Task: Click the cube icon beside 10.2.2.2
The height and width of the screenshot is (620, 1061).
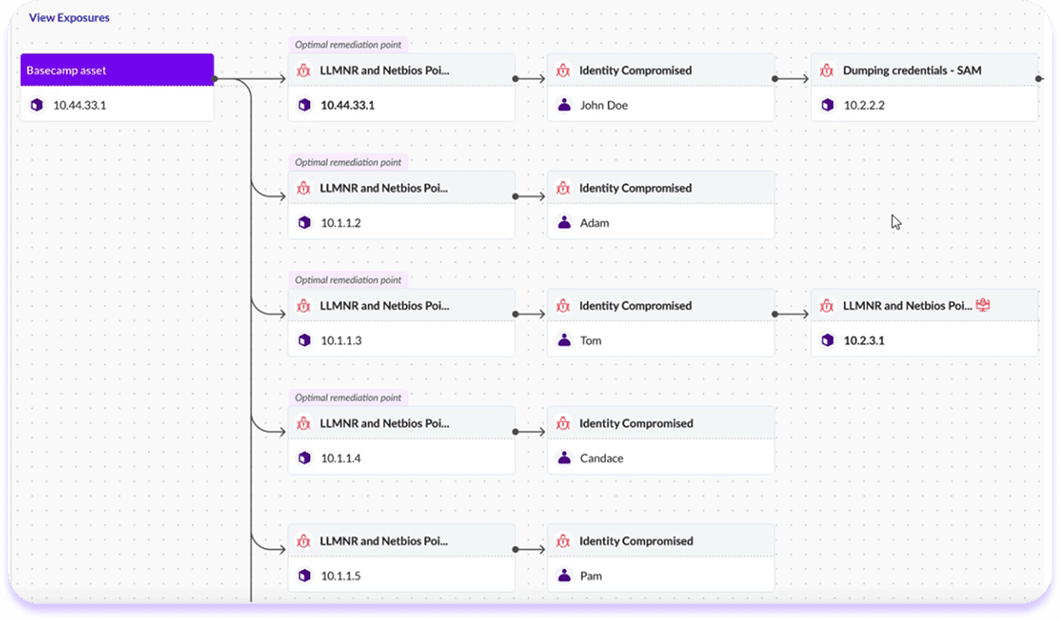Action: (x=827, y=105)
